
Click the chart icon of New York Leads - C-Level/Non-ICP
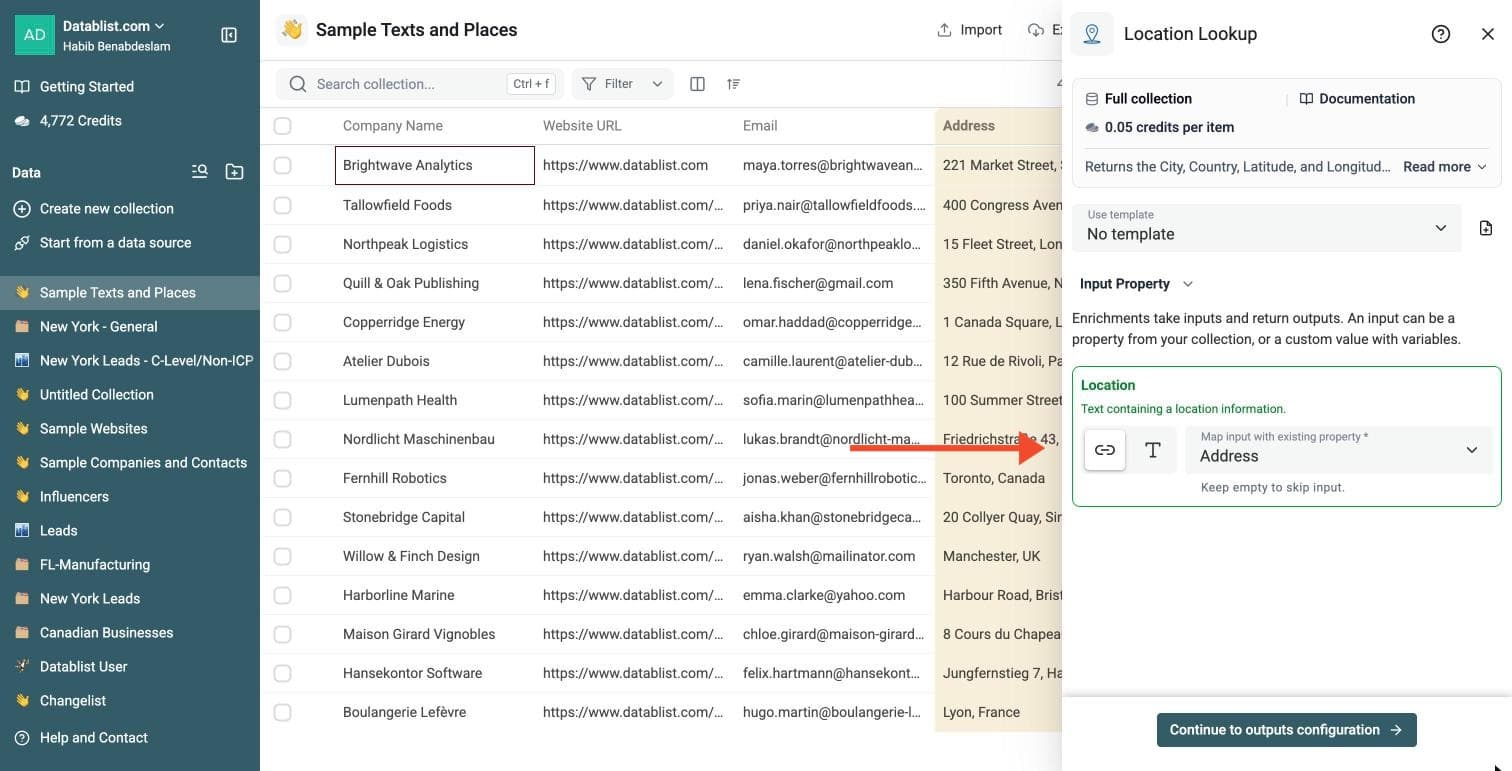point(22,361)
